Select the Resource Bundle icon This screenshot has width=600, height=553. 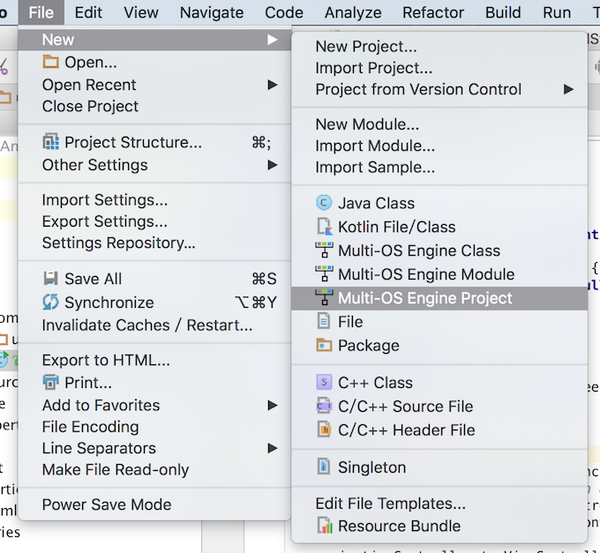pos(324,525)
